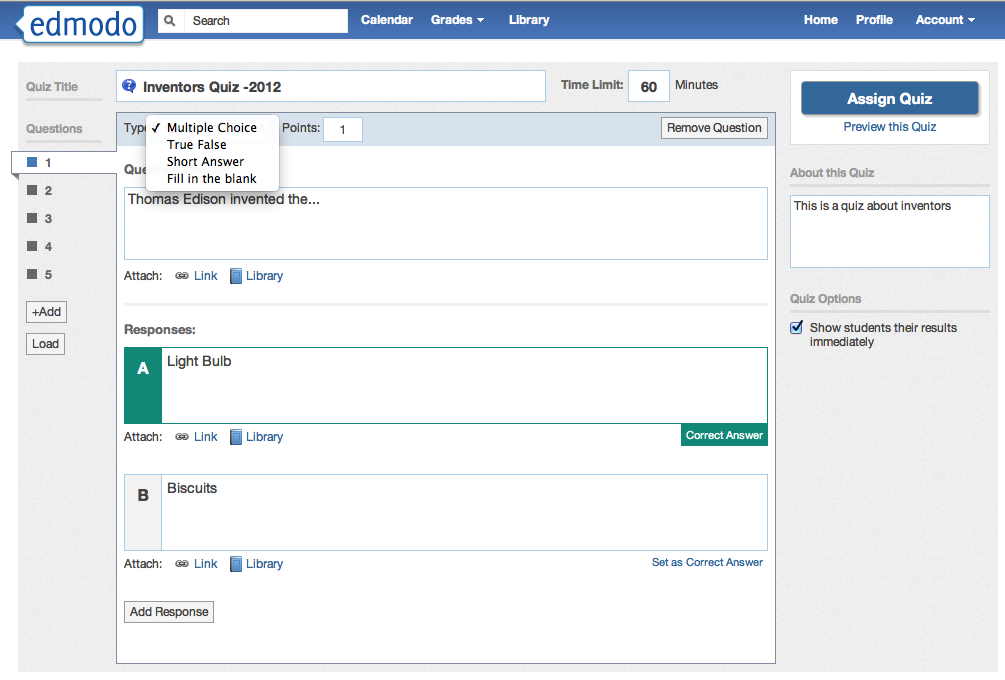Image resolution: width=1005 pixels, height=680 pixels.
Task: Uncheck Show students their results immediately
Action: (797, 327)
